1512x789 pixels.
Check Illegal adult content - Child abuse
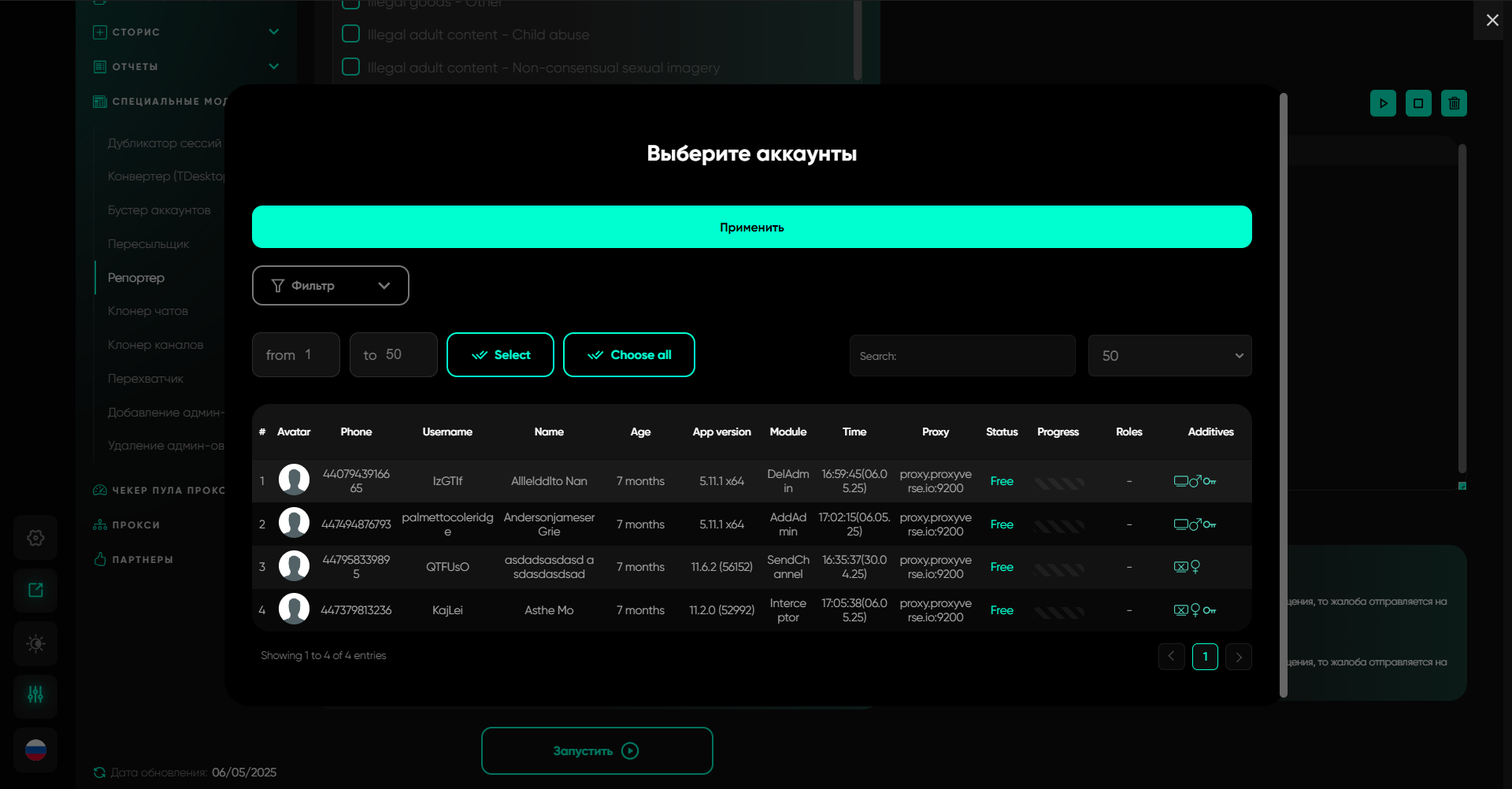point(351,34)
